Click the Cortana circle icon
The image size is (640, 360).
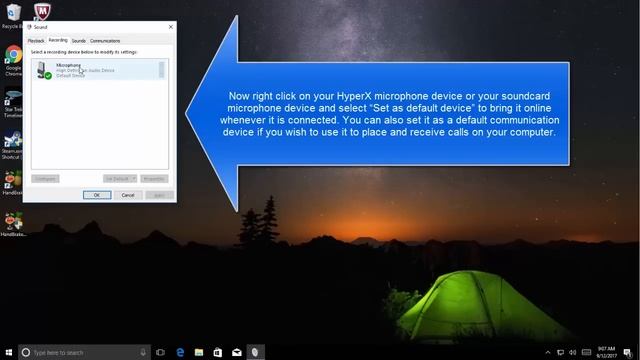click(26, 352)
